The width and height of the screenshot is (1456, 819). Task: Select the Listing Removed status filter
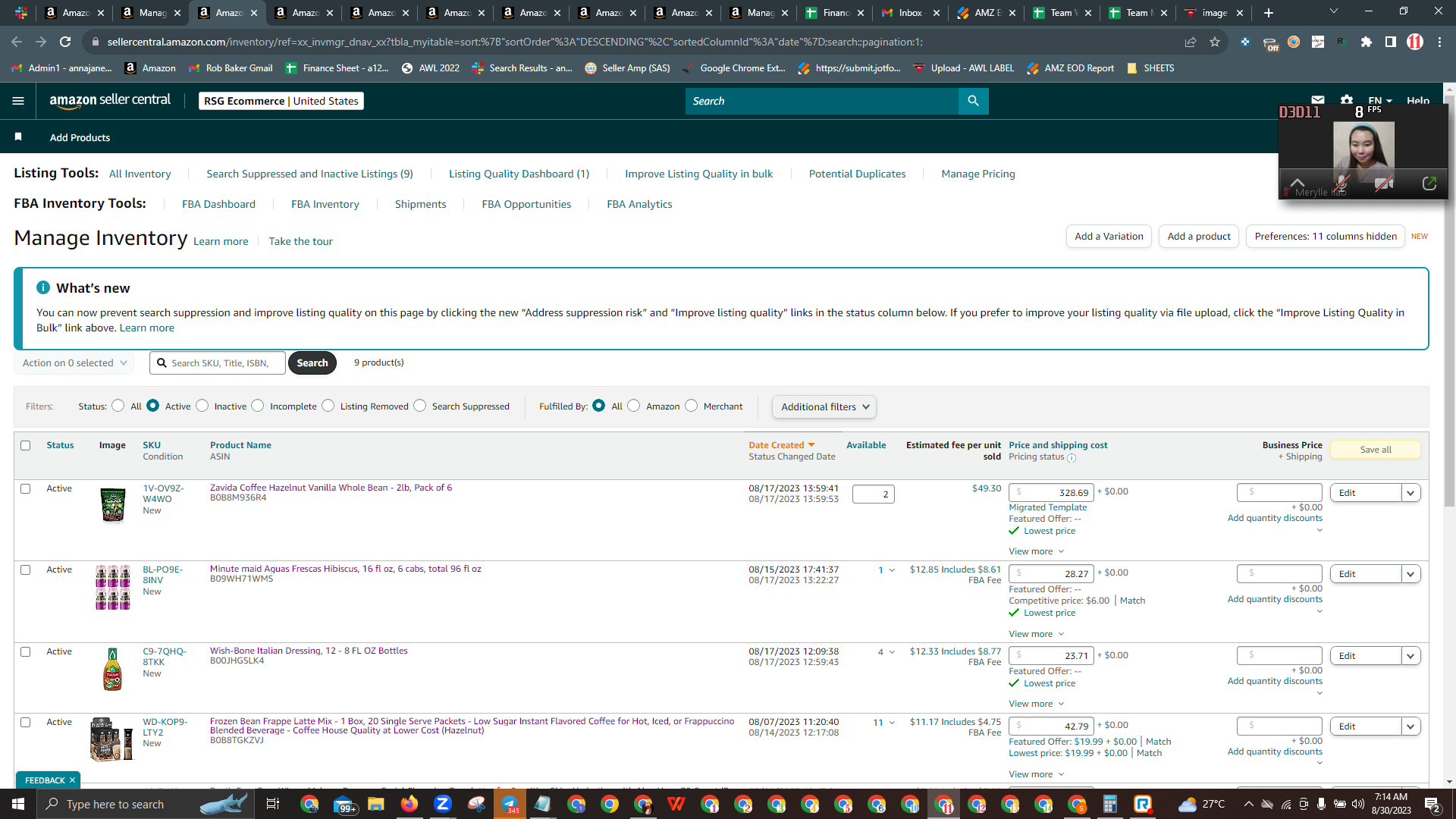pos(328,406)
